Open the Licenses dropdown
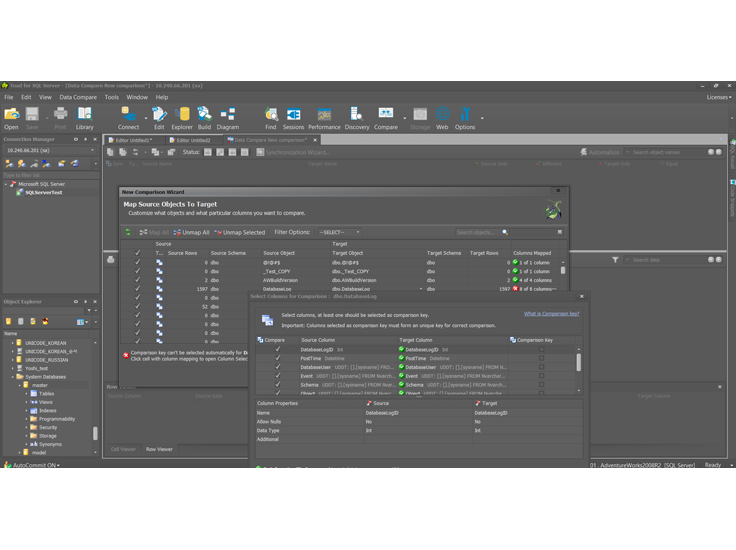The height and width of the screenshot is (550, 736). click(719, 97)
